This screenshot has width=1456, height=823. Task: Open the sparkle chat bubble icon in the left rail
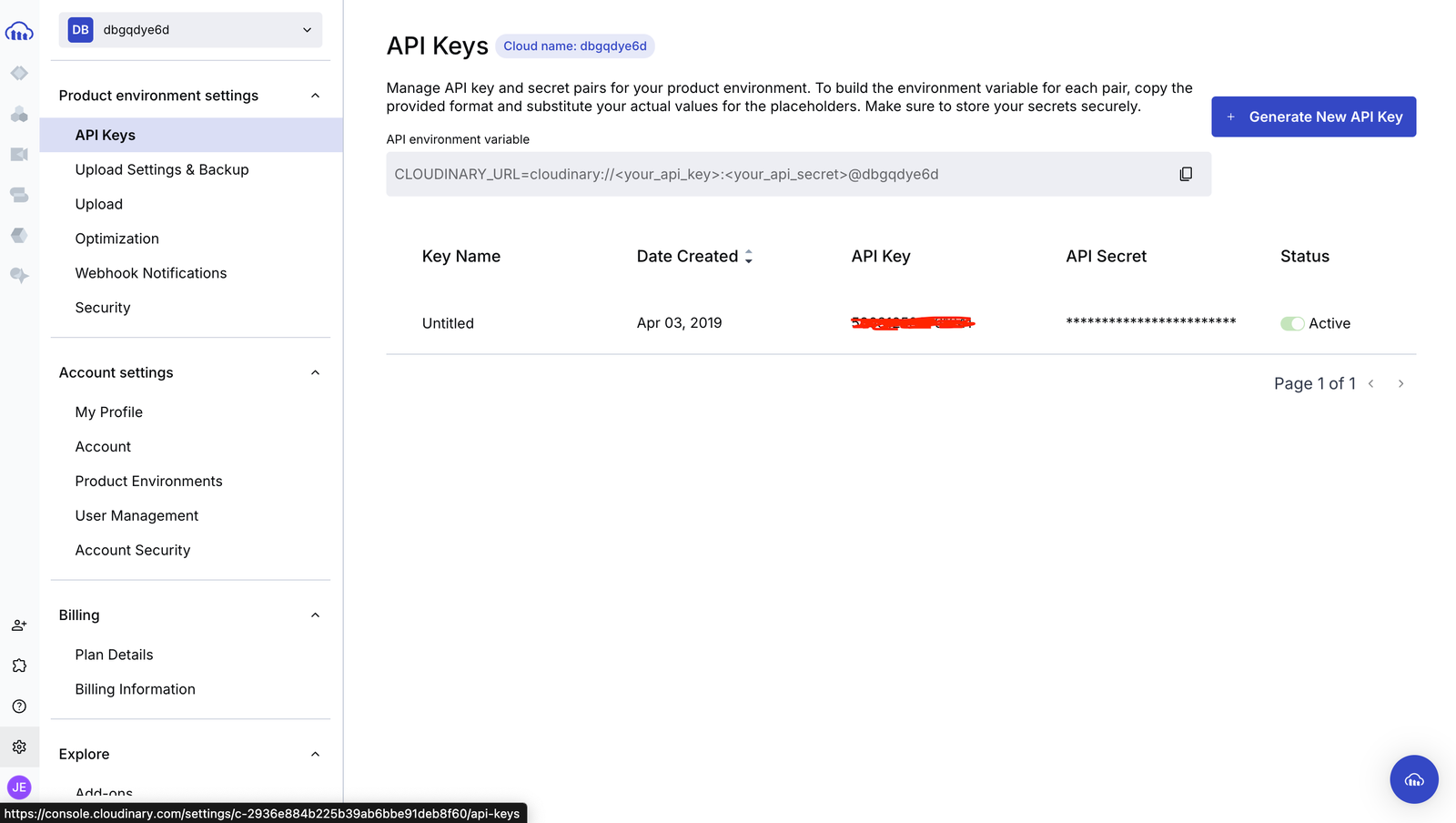click(19, 275)
